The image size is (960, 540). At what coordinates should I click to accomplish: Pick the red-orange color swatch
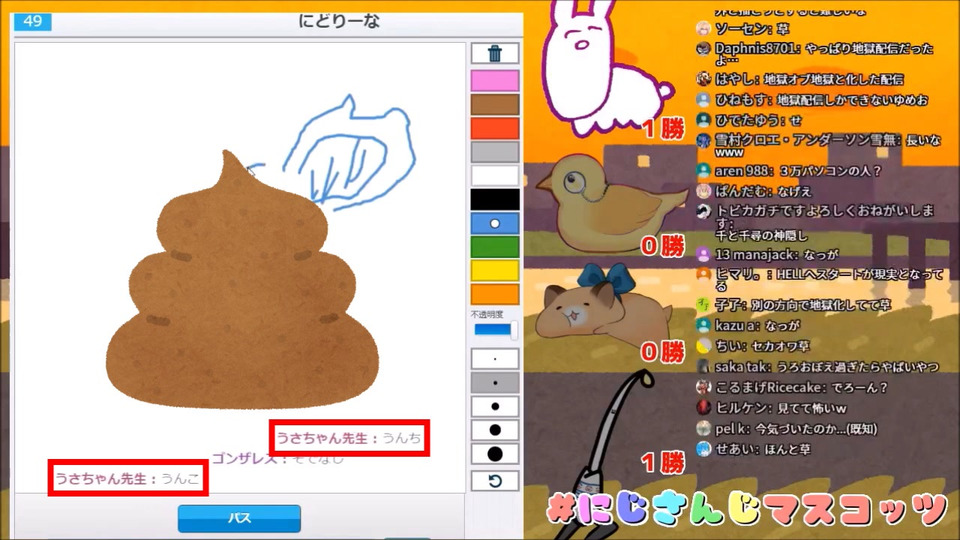tap(495, 129)
